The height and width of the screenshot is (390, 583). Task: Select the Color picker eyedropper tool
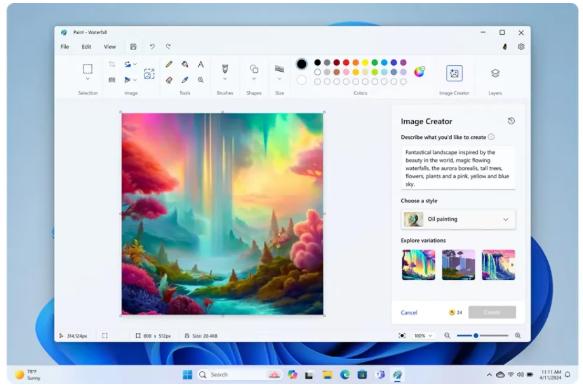[185, 80]
